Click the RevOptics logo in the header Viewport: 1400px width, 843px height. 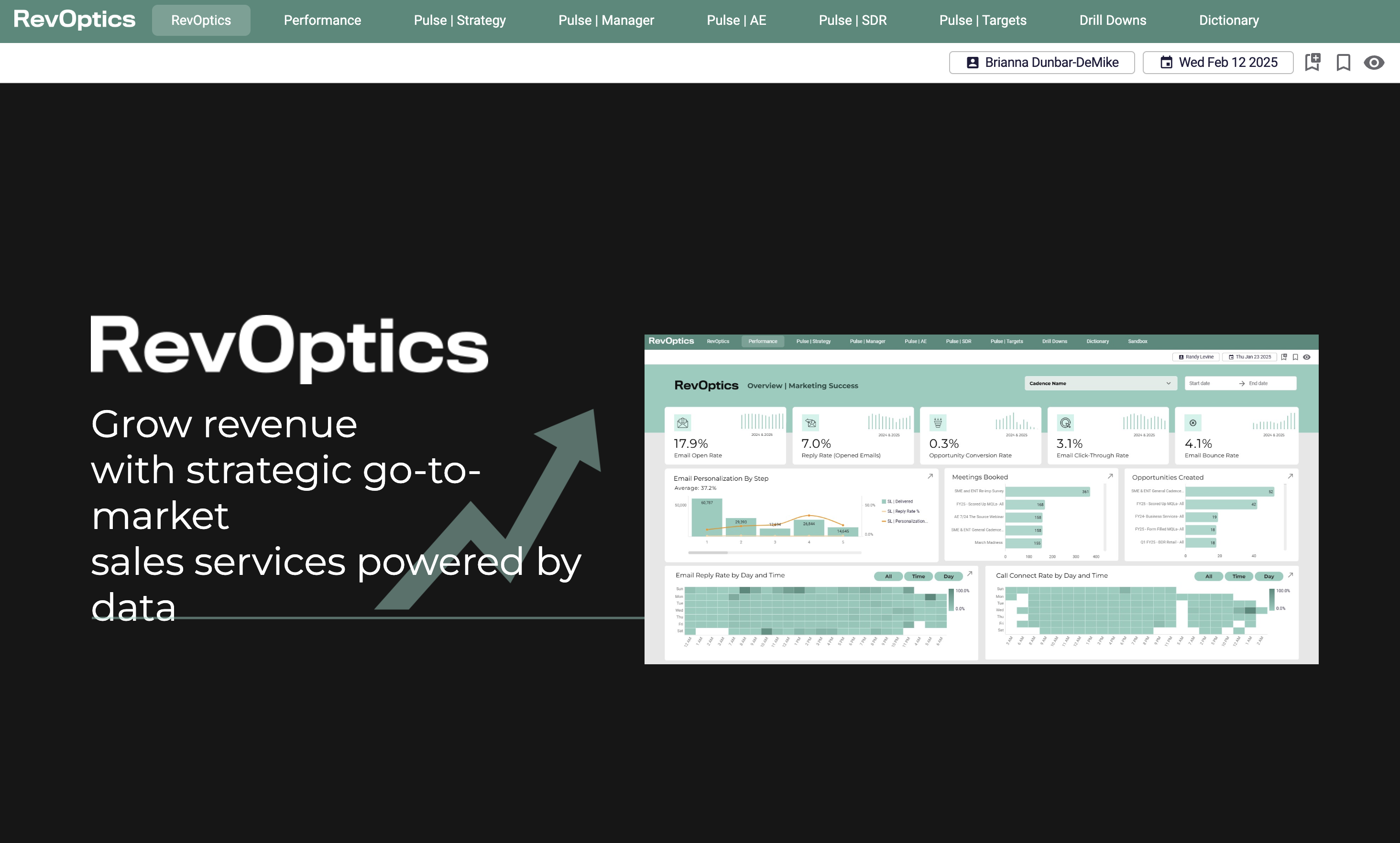click(75, 20)
